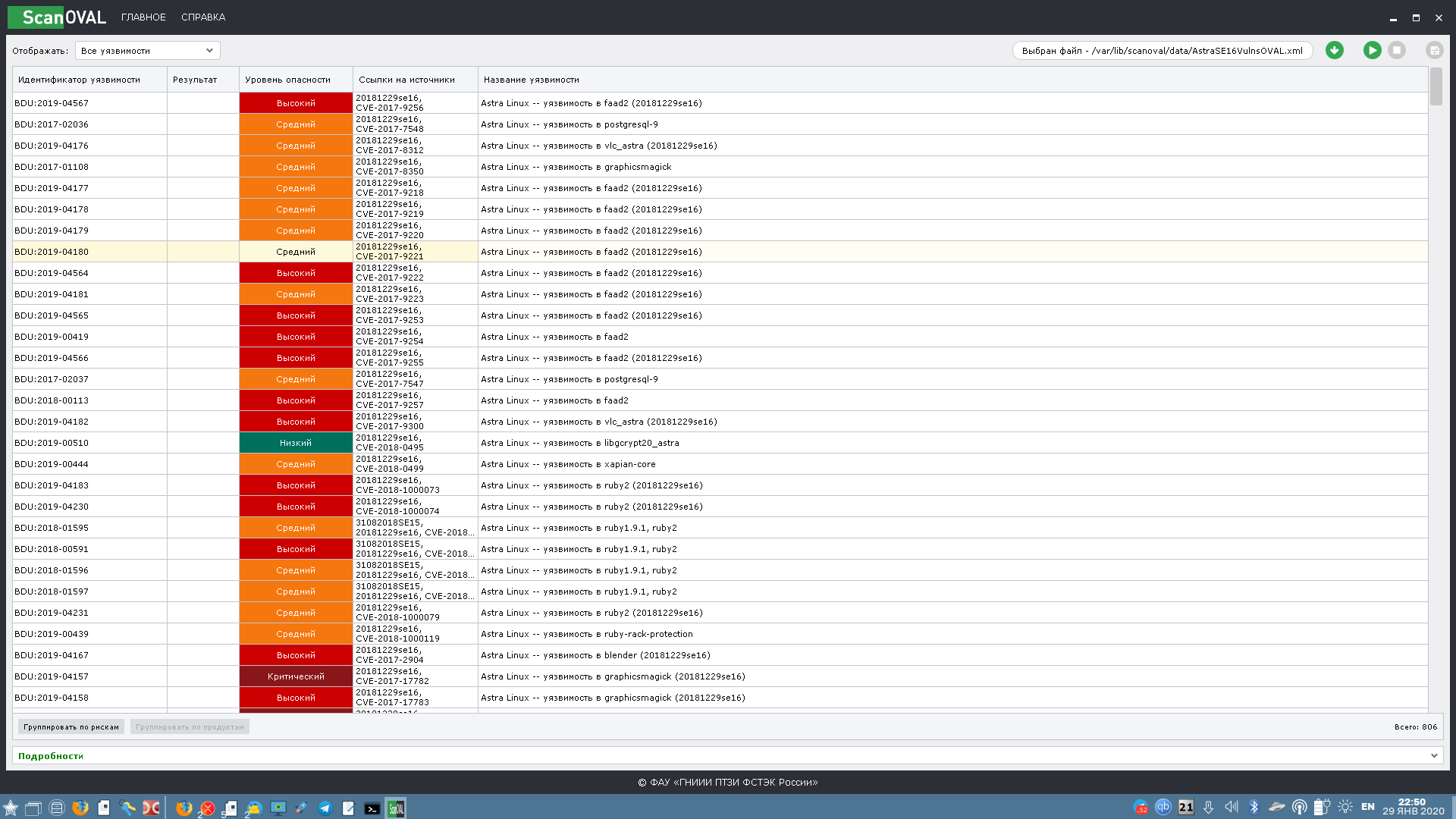Open the Thunderbird mail taskbar icon
This screenshot has height=819, width=1456.
point(254,808)
